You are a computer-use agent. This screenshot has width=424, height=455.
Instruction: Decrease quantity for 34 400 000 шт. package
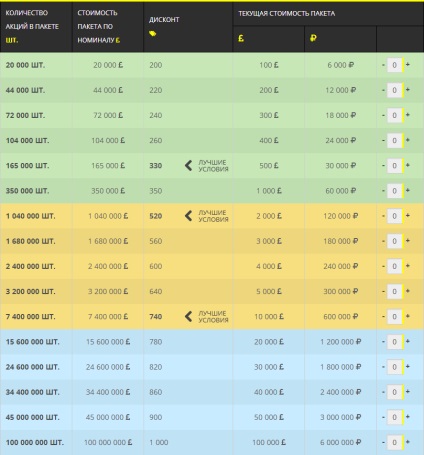point(383,392)
